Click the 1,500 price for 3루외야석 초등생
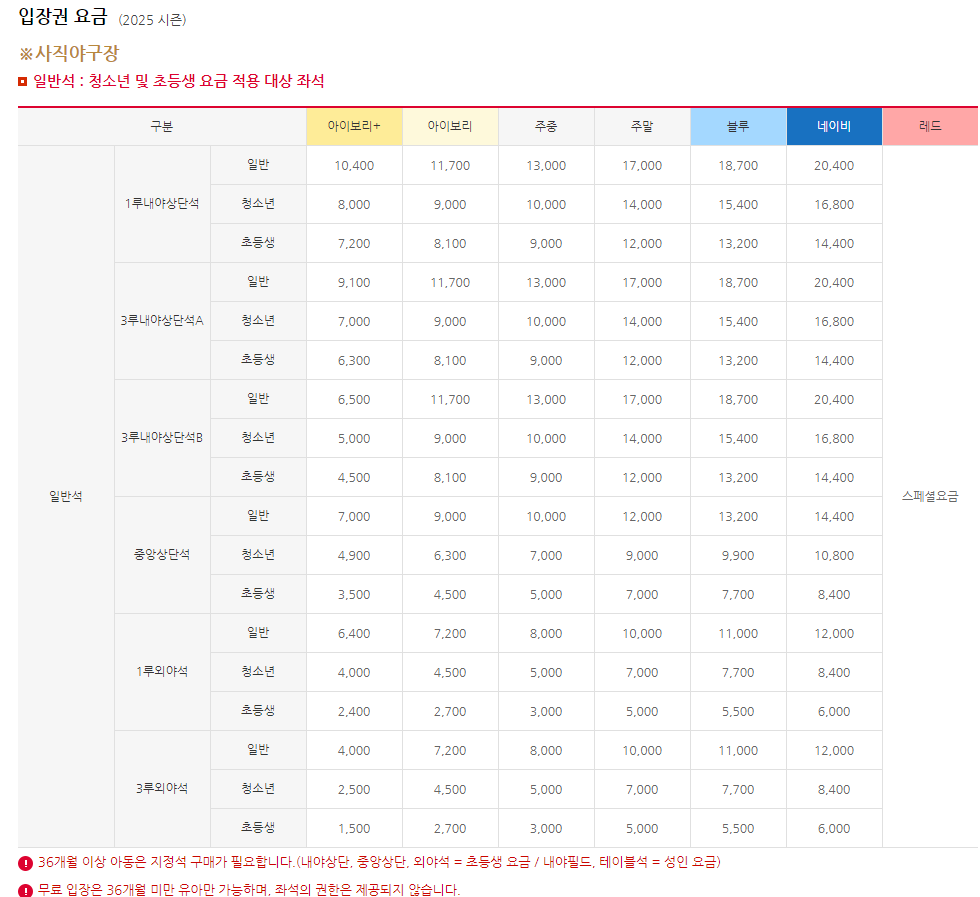The height and width of the screenshot is (897, 980). tap(354, 829)
